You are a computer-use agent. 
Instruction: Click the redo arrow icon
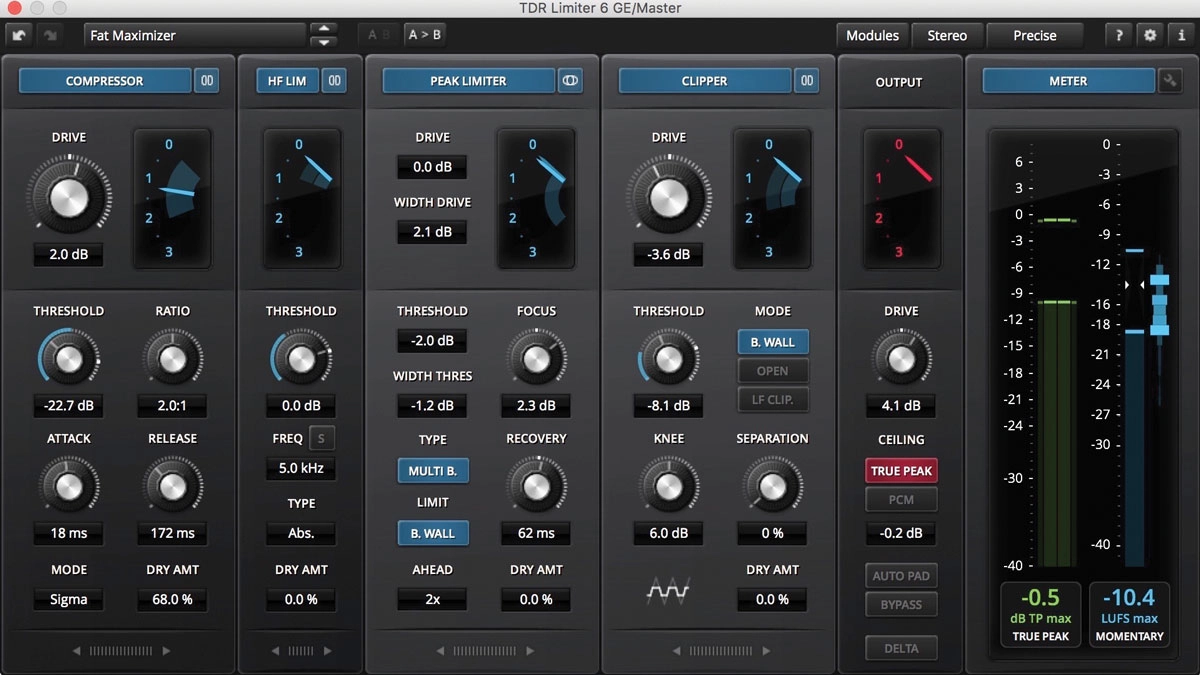point(50,35)
